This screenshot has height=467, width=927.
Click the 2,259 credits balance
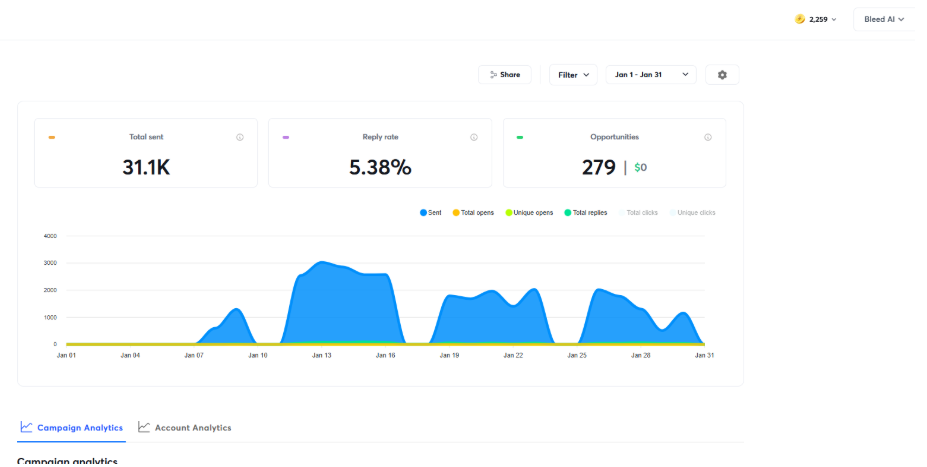(819, 19)
